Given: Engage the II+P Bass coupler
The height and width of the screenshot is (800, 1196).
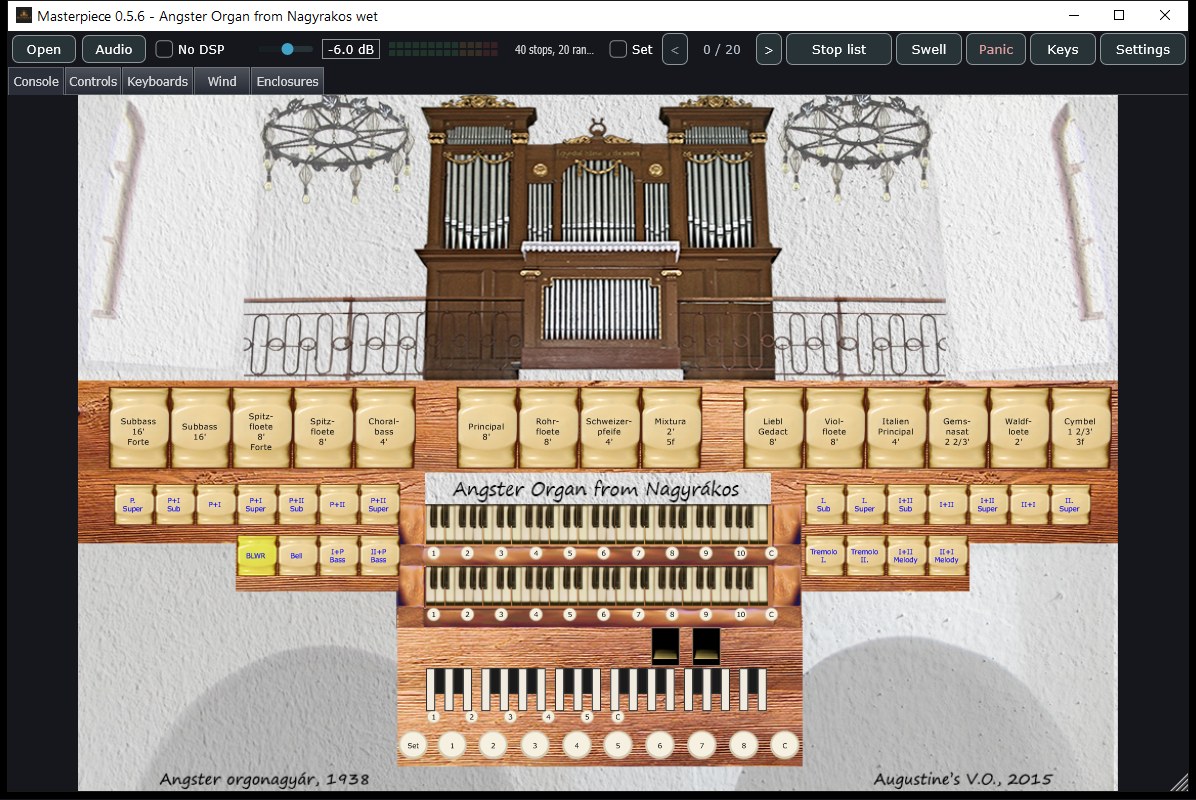Looking at the screenshot, I should pos(378,556).
